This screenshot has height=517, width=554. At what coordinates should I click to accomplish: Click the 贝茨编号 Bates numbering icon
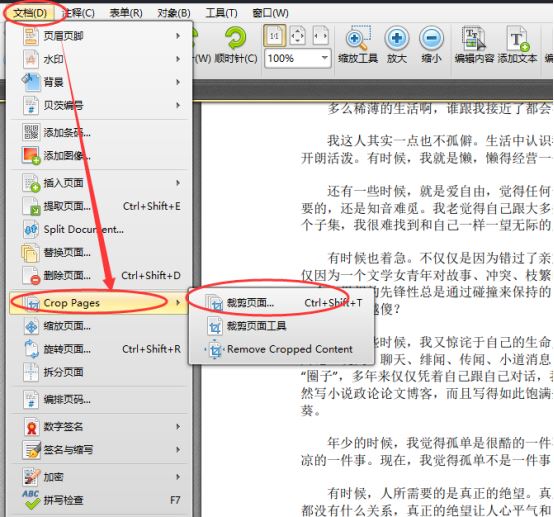coord(31,105)
